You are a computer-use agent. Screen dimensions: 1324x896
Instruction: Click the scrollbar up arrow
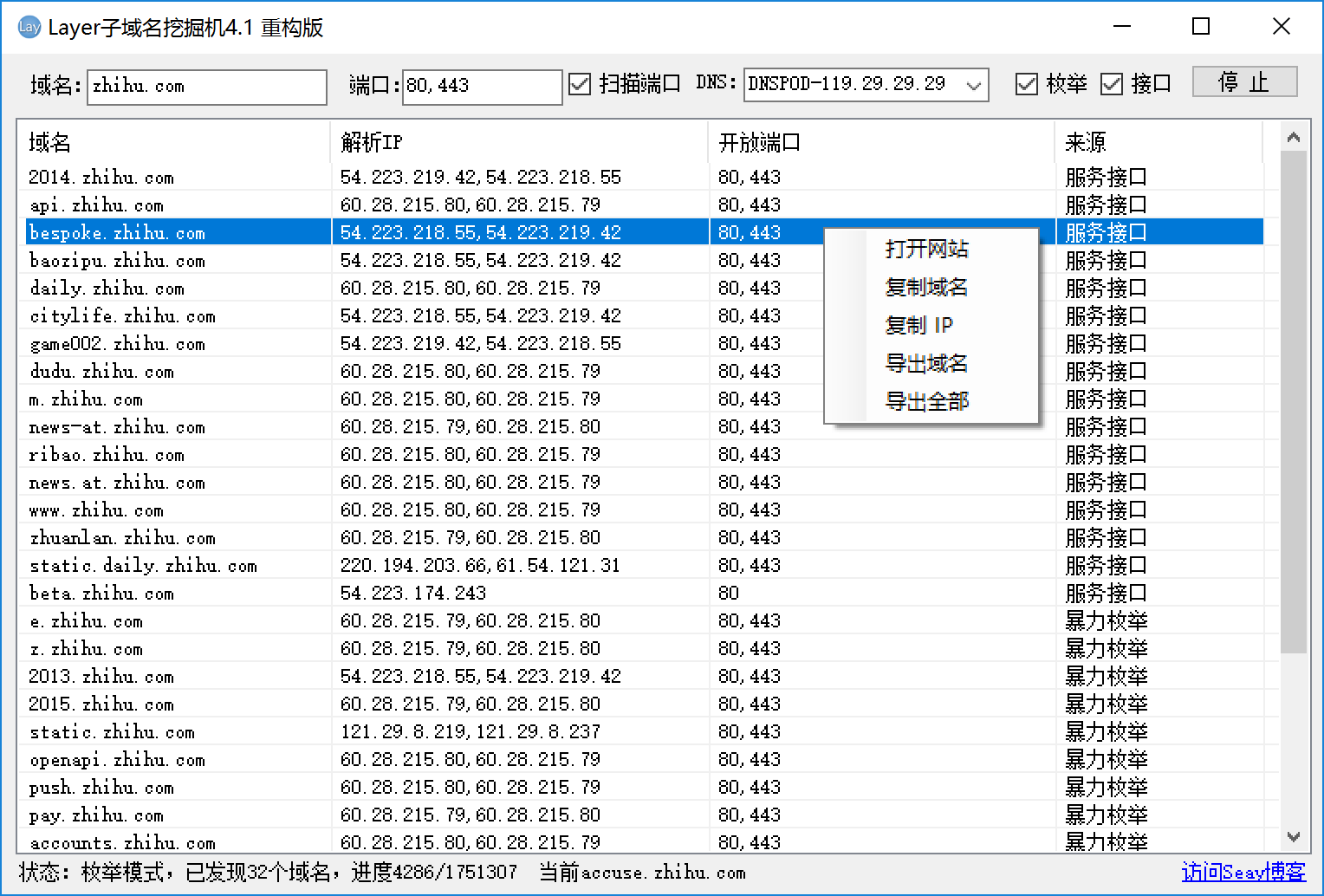(1294, 137)
